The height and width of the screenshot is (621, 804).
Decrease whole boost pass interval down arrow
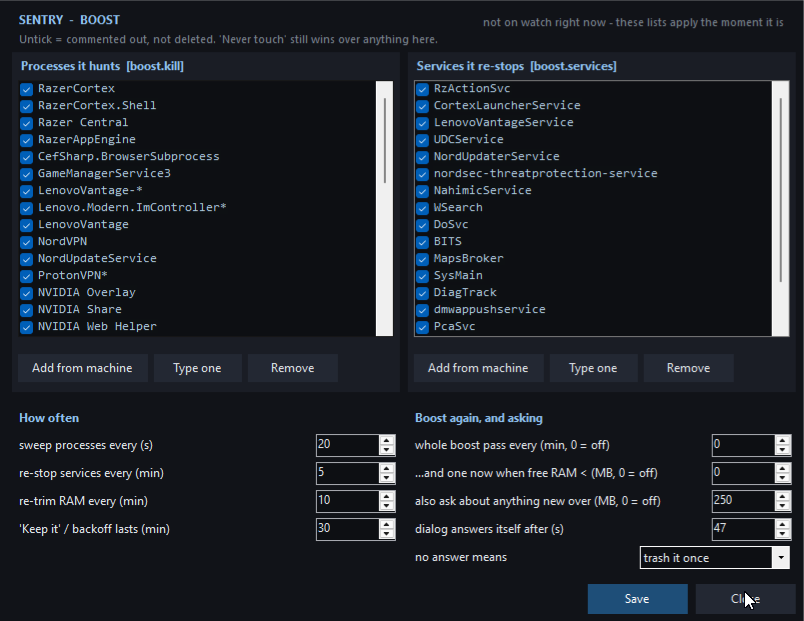(782, 450)
